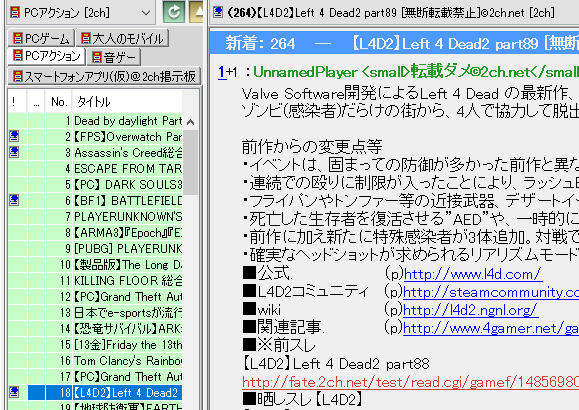The width and height of the screenshot is (579, 410).
Task: Open thread 1 Dead by daylight
Action: (128, 121)
